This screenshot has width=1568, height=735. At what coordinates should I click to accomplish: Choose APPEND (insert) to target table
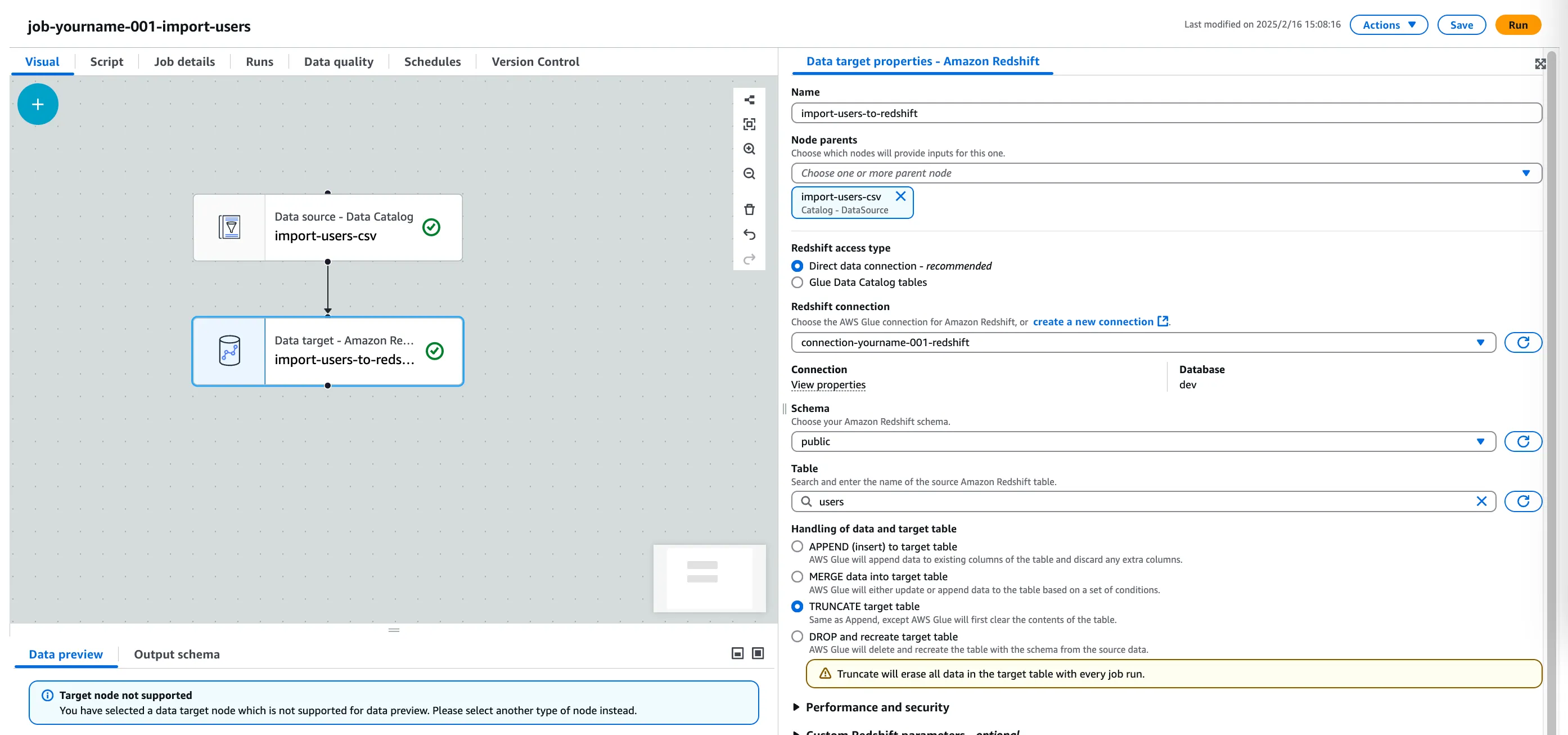click(797, 547)
